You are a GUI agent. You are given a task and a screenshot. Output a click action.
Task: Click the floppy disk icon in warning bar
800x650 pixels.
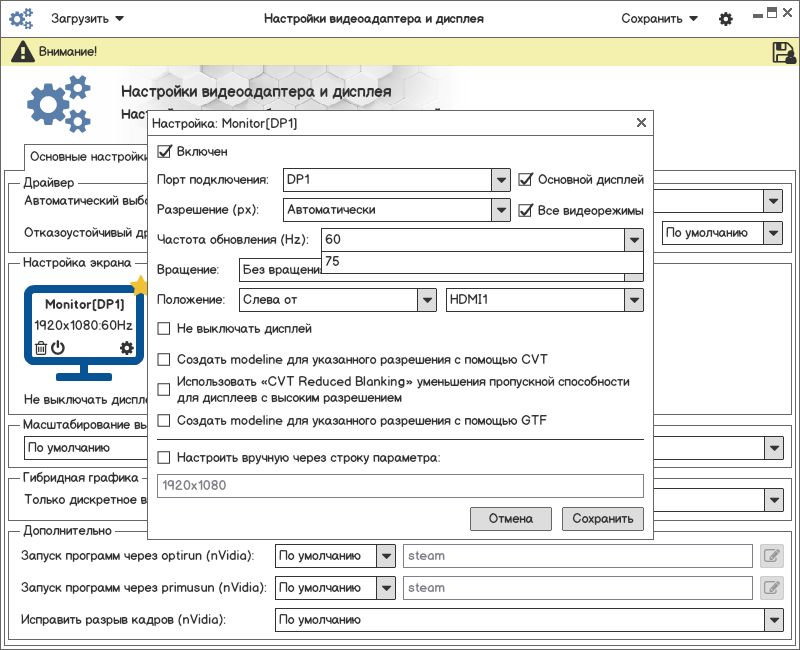click(x=783, y=52)
